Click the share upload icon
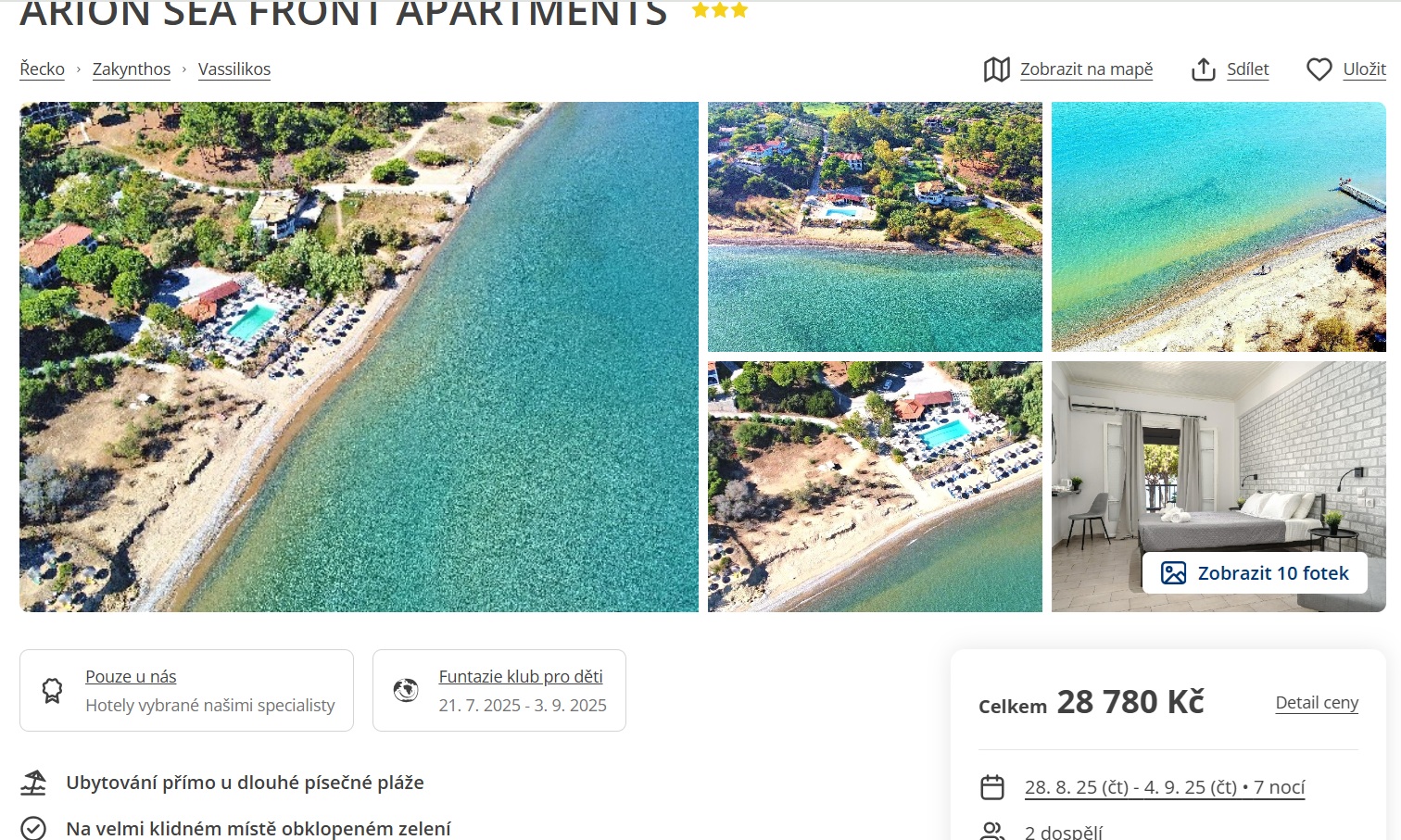Image resolution: width=1401 pixels, height=840 pixels. click(x=1203, y=69)
